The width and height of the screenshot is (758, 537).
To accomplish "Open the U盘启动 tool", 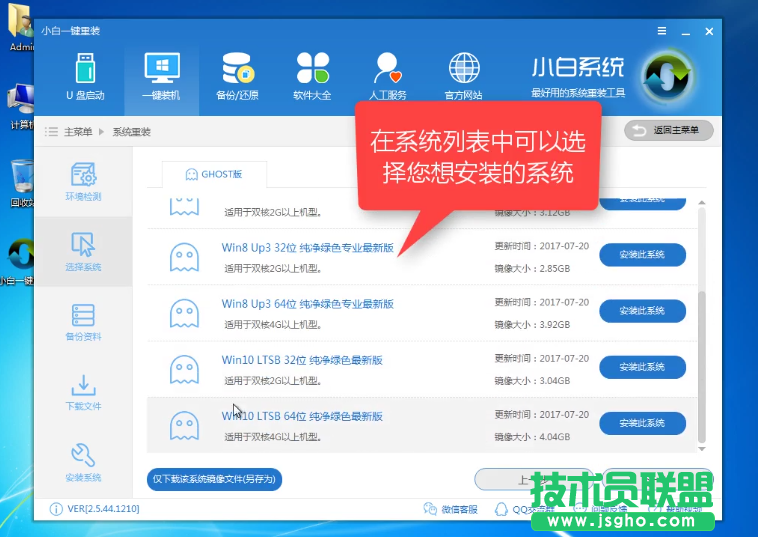I will pyautogui.click(x=85, y=76).
